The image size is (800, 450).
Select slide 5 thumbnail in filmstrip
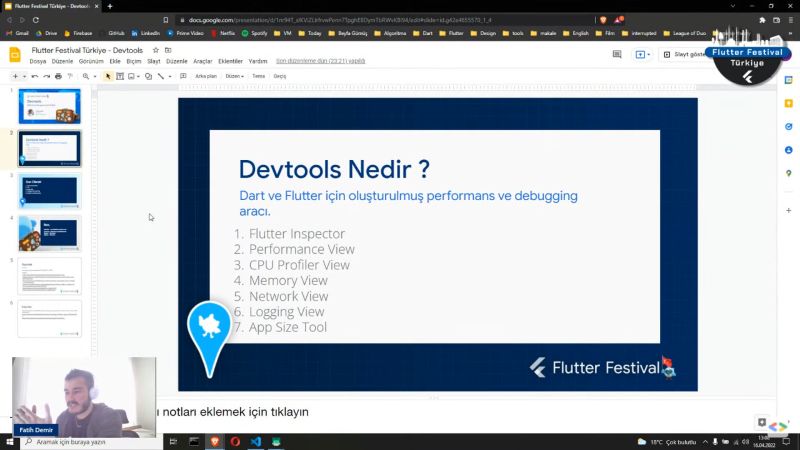coord(49,276)
